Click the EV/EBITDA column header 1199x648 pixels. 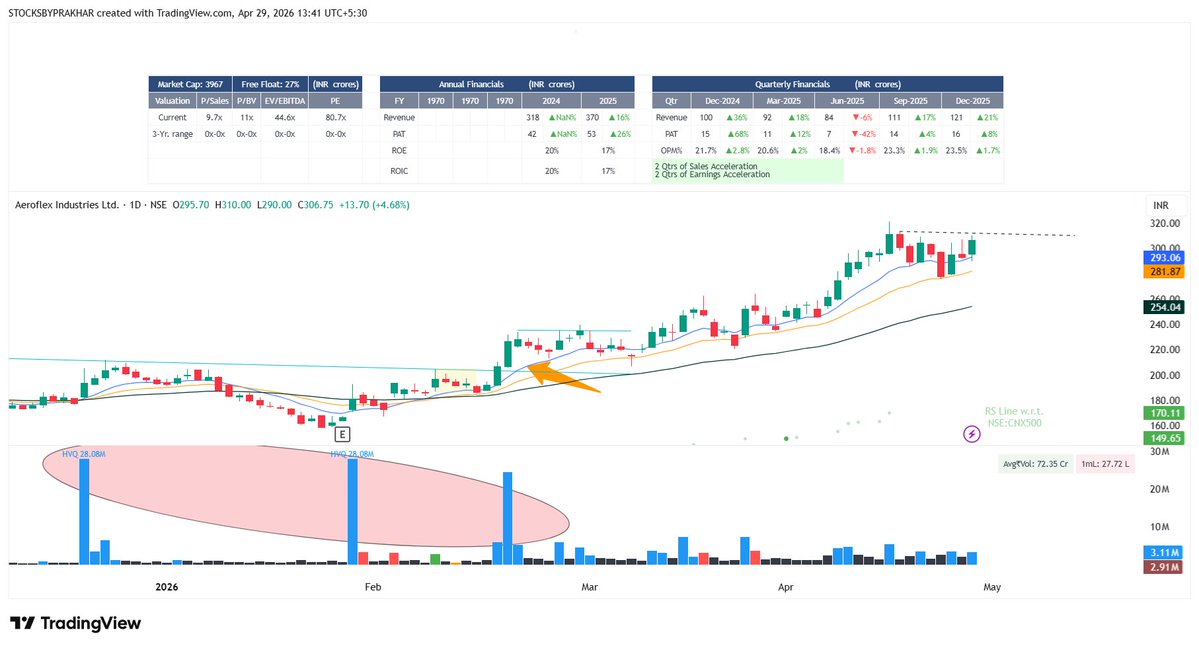pos(284,101)
